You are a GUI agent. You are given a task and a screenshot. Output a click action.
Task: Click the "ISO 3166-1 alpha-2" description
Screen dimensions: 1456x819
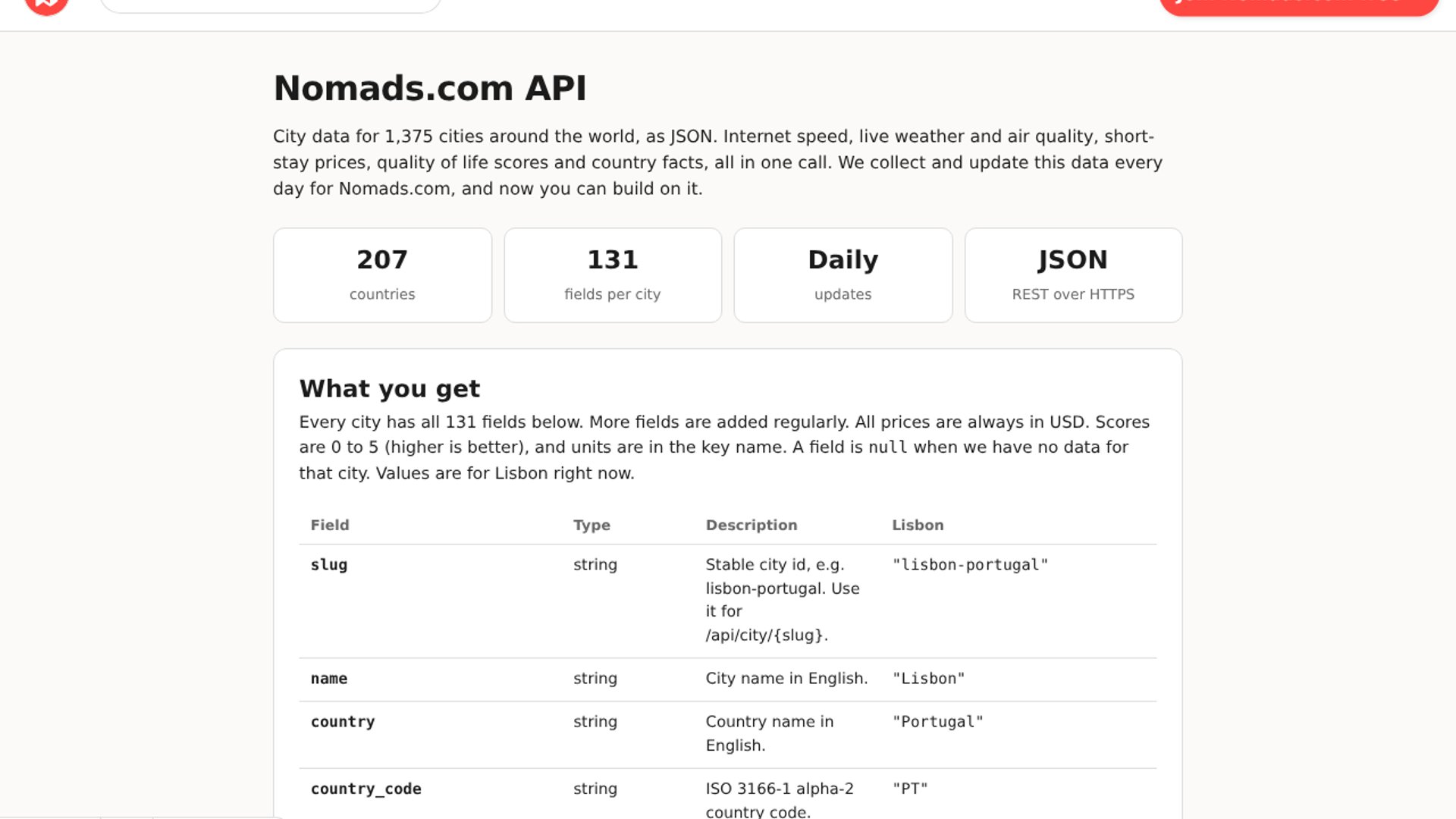[x=780, y=799]
